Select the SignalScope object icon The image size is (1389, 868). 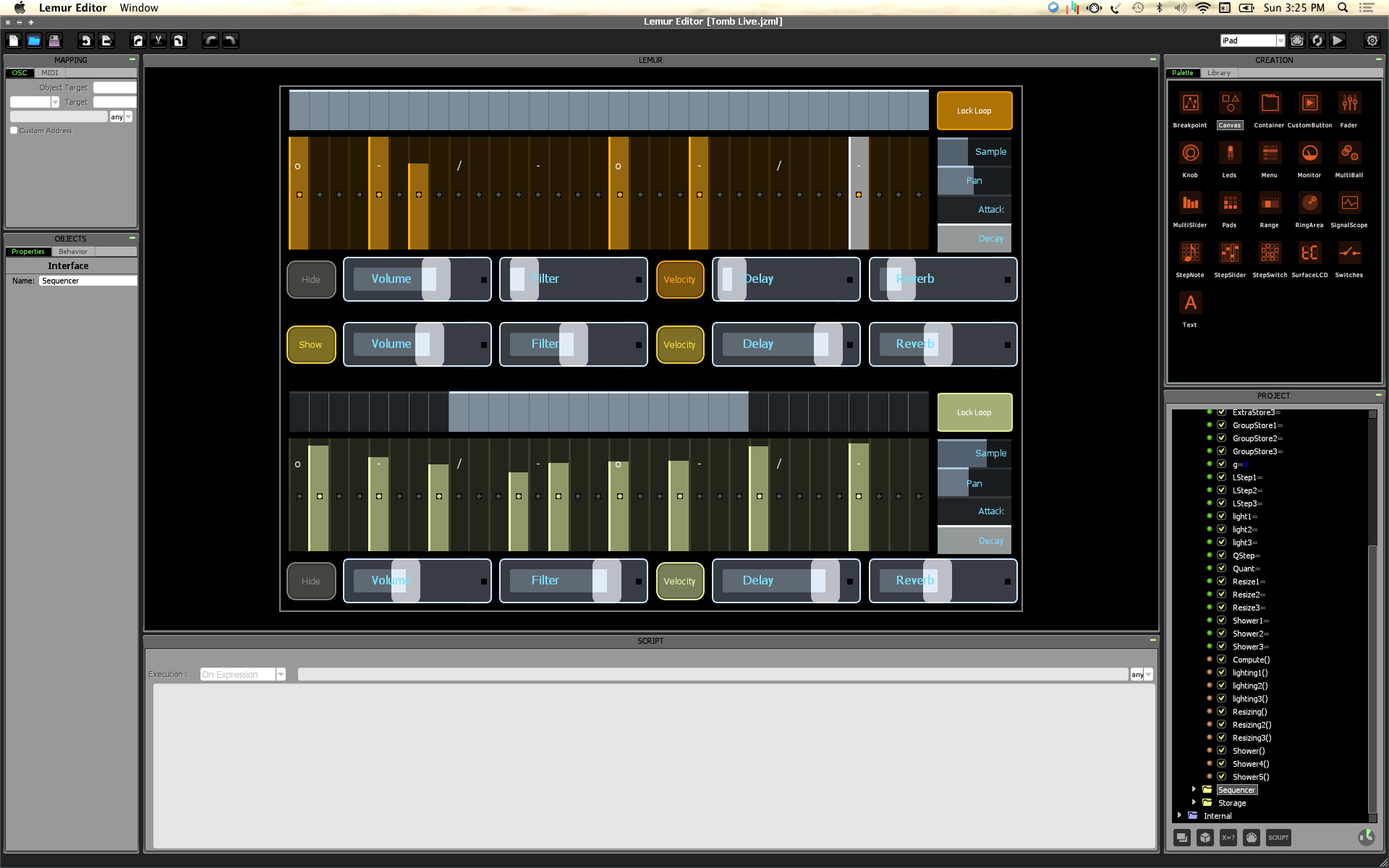tap(1348, 203)
